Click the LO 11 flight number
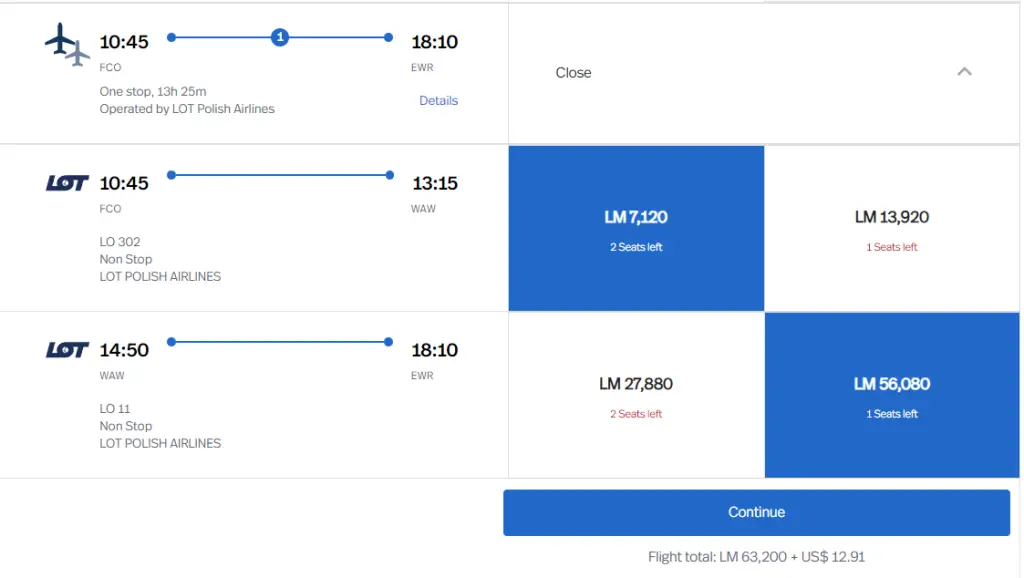The height and width of the screenshot is (578, 1024). click(x=115, y=409)
